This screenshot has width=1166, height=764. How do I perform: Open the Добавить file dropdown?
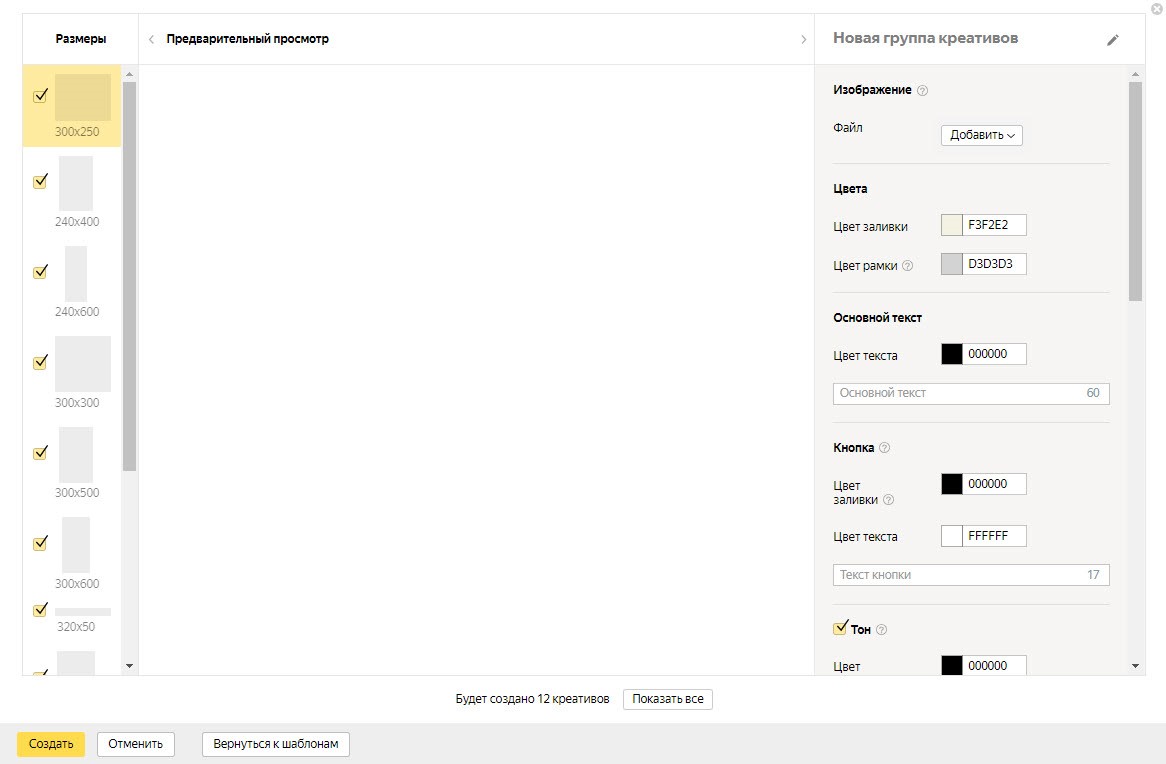[x=981, y=135]
